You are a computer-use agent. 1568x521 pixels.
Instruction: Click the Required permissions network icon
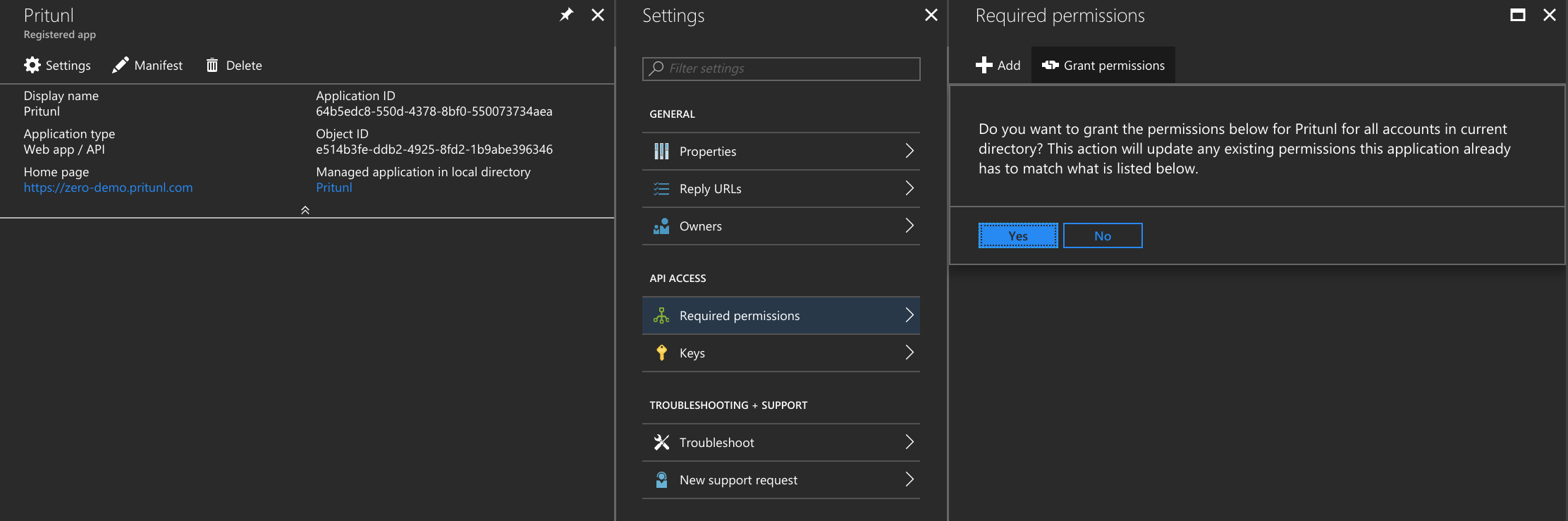pyautogui.click(x=661, y=315)
